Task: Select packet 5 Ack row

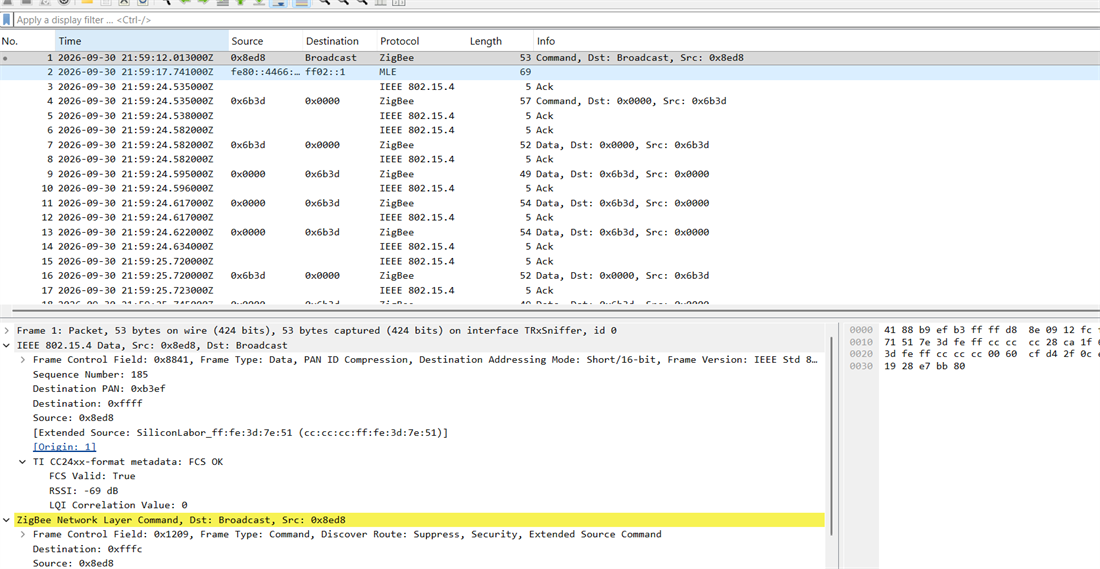Action: (x=550, y=116)
